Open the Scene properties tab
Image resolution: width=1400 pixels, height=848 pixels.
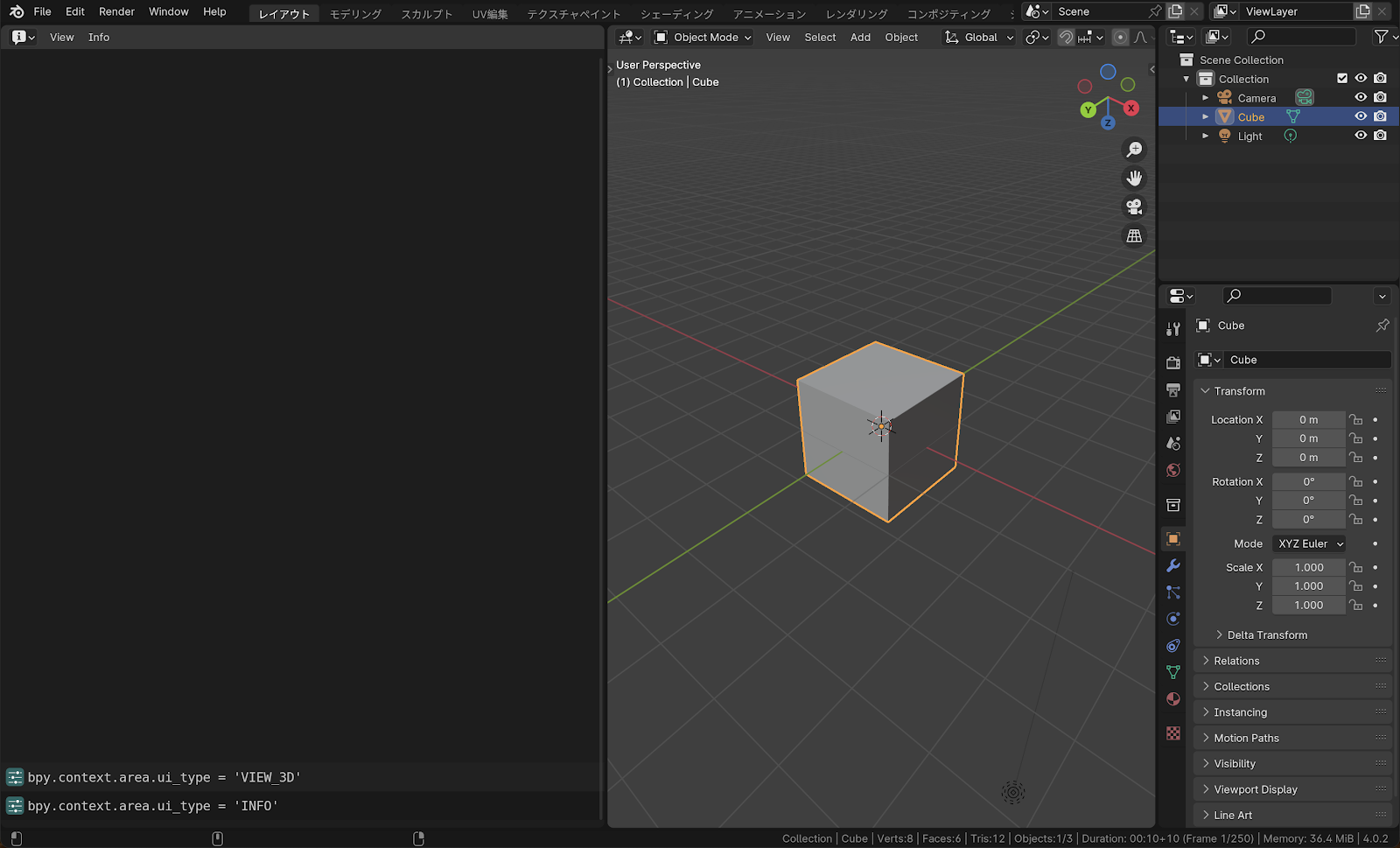pos(1173,444)
